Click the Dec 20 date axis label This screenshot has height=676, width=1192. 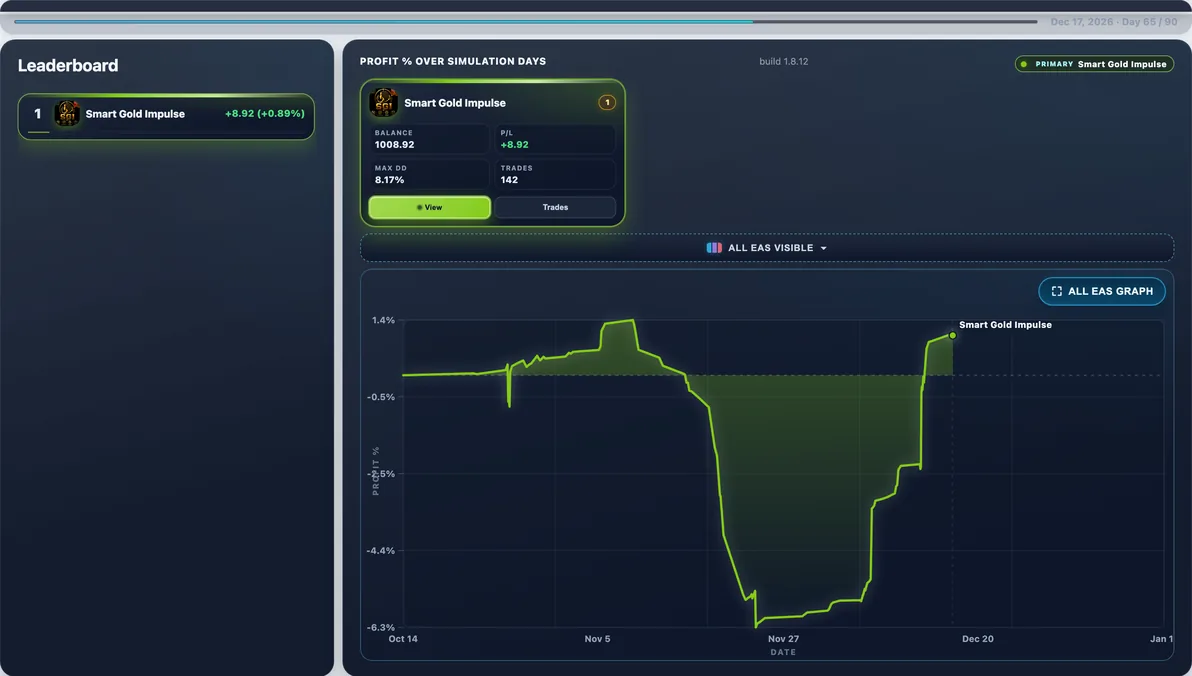pos(978,639)
